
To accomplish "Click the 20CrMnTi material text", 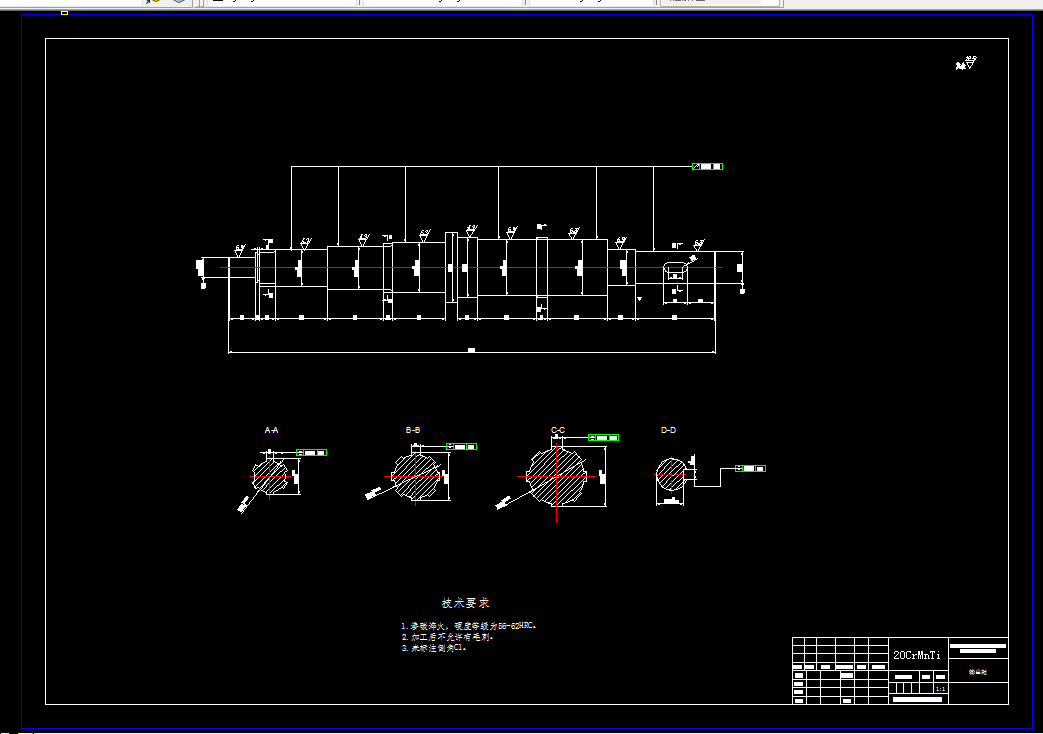I will point(917,655).
